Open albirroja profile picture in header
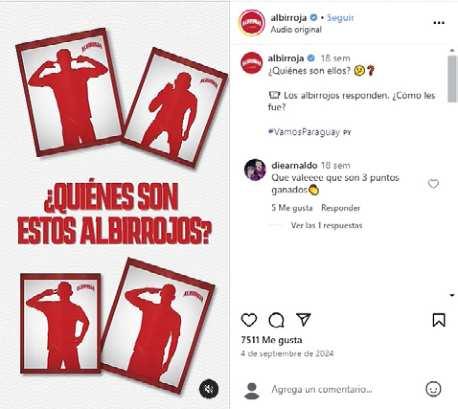Viewport: 458px width, 409px height. (252, 22)
